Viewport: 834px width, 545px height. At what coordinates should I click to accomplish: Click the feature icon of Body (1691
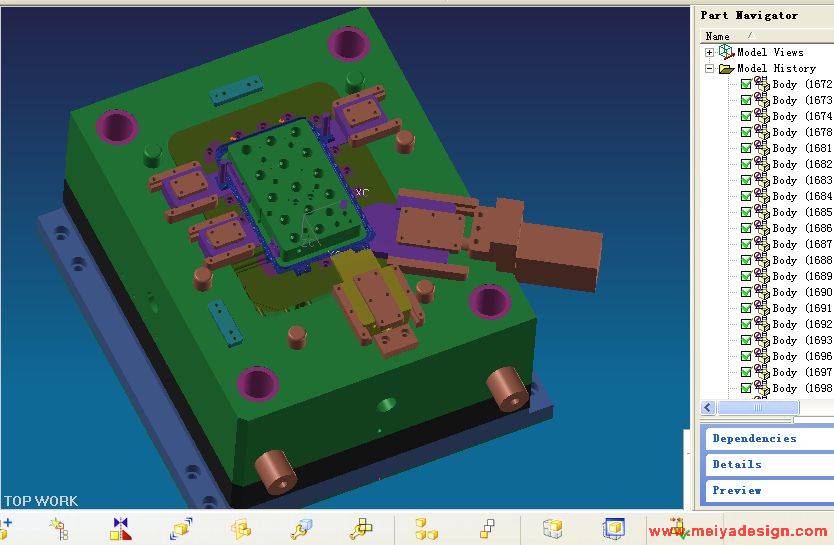(762, 308)
